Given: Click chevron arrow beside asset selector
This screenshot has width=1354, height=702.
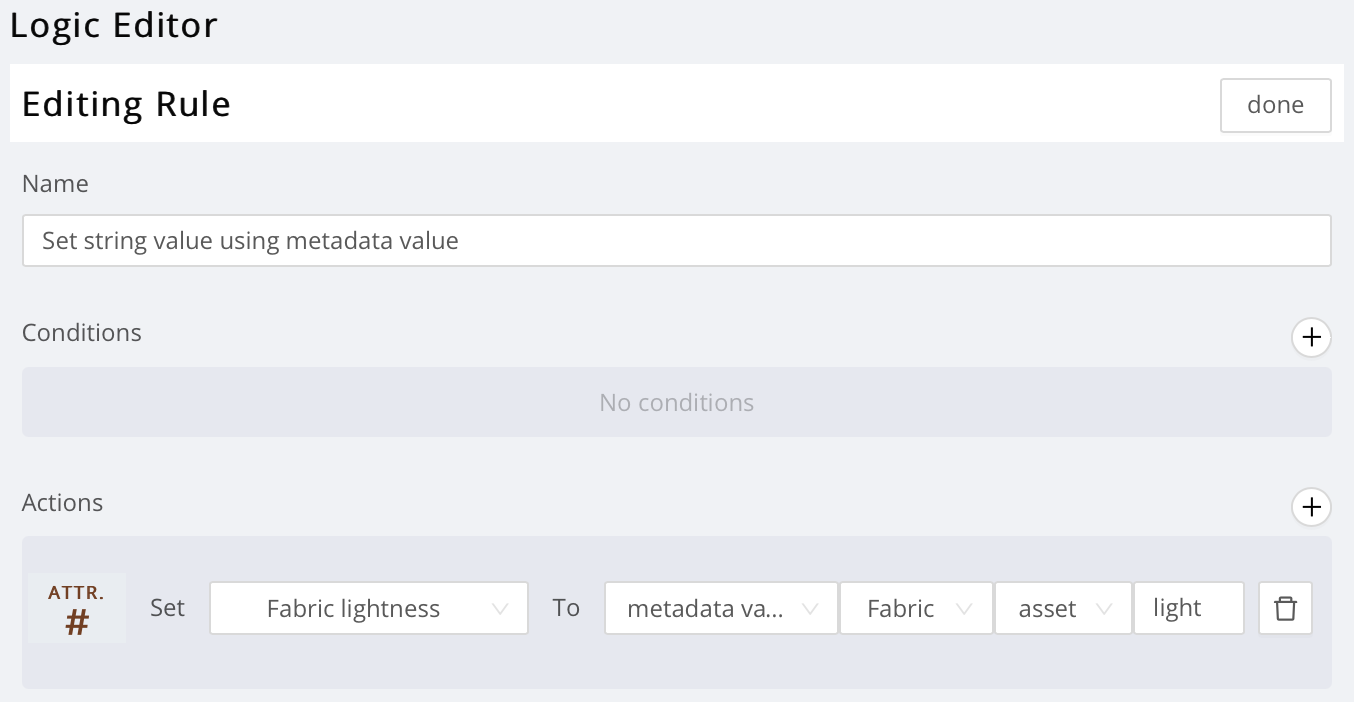Looking at the screenshot, I should point(1105,609).
